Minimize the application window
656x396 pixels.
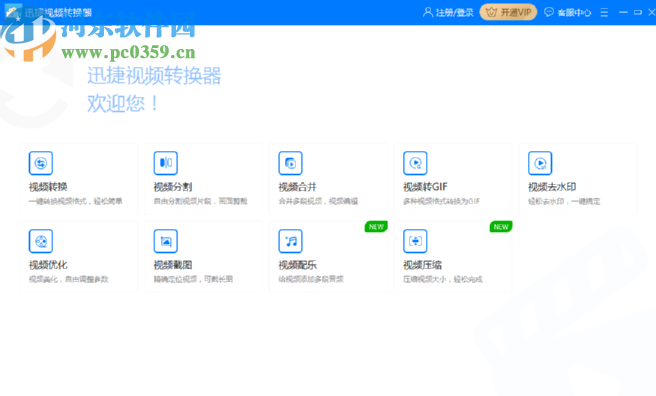pos(623,12)
